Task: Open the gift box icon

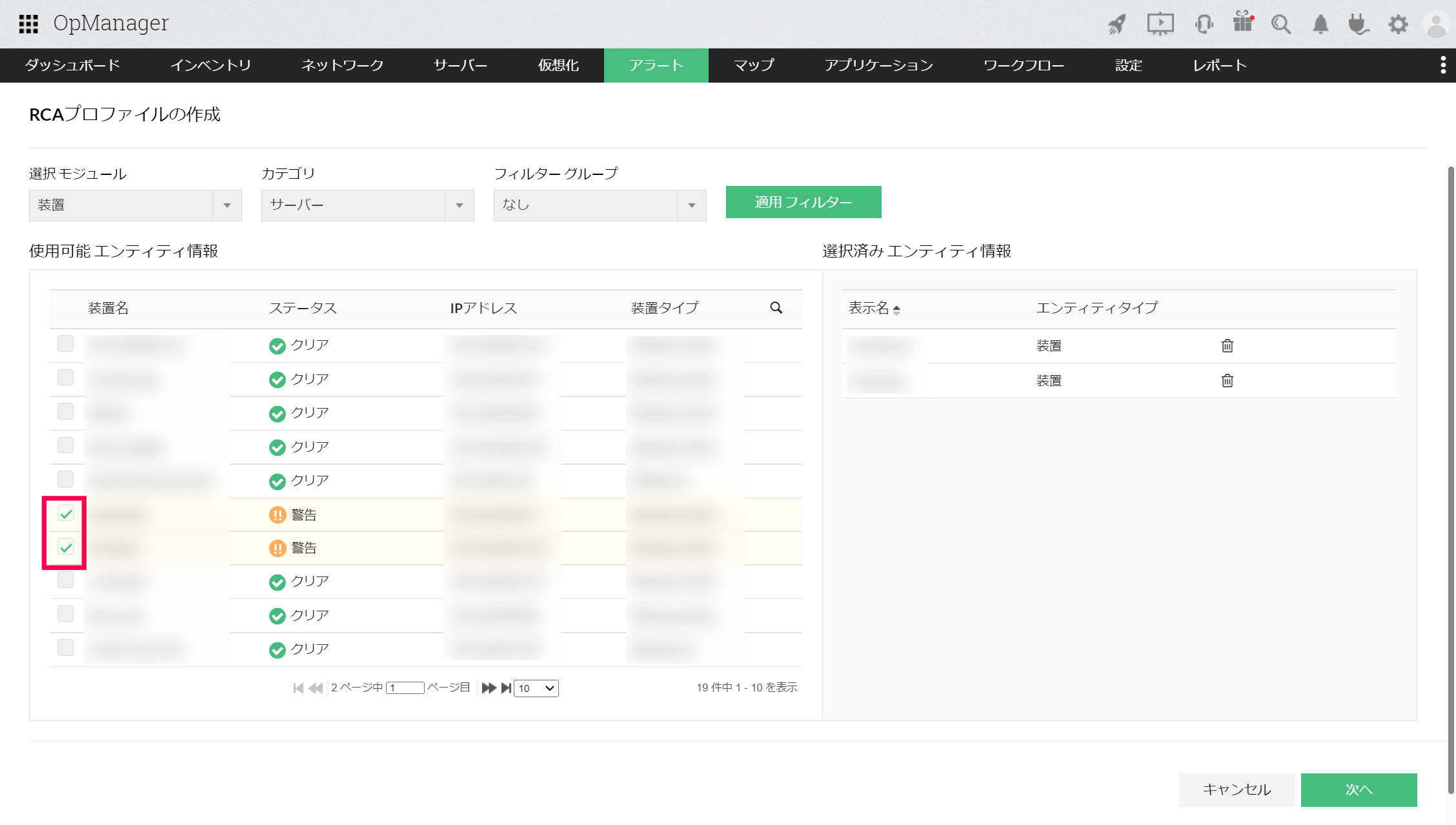Action: 1242,23
